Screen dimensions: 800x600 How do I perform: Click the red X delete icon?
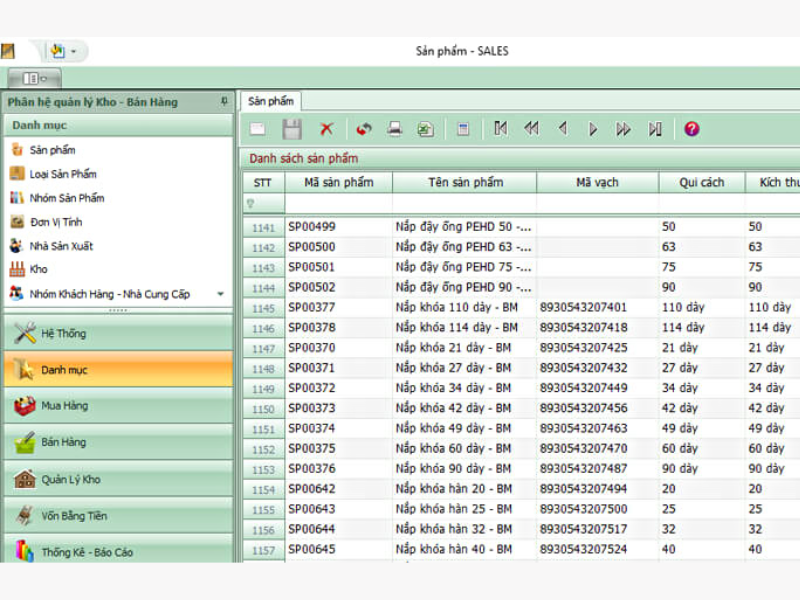tap(326, 129)
